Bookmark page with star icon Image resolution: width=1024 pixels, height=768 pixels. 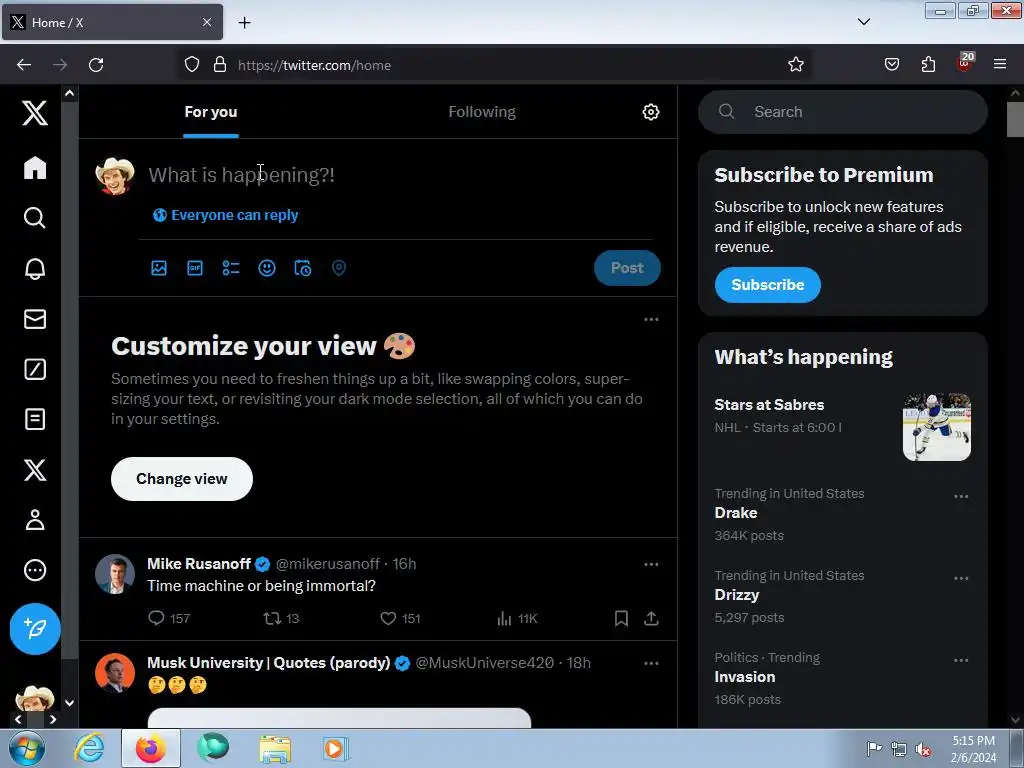point(795,64)
